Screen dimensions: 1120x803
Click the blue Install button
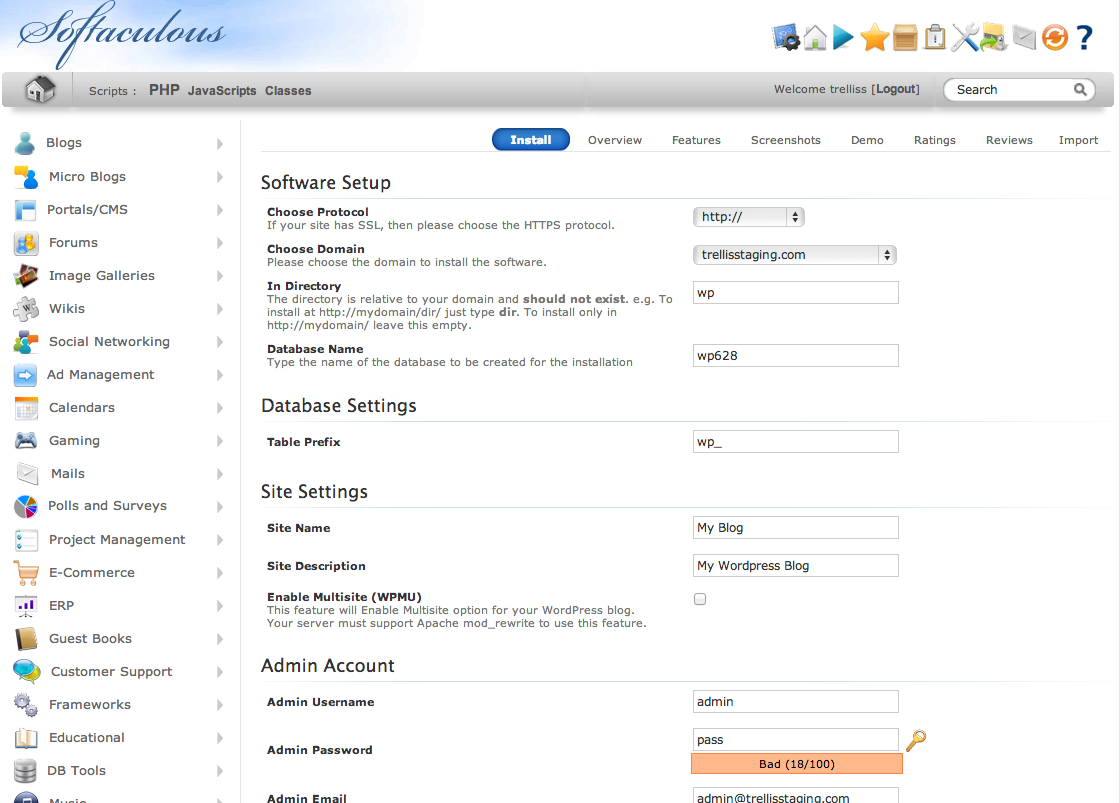[x=531, y=139]
